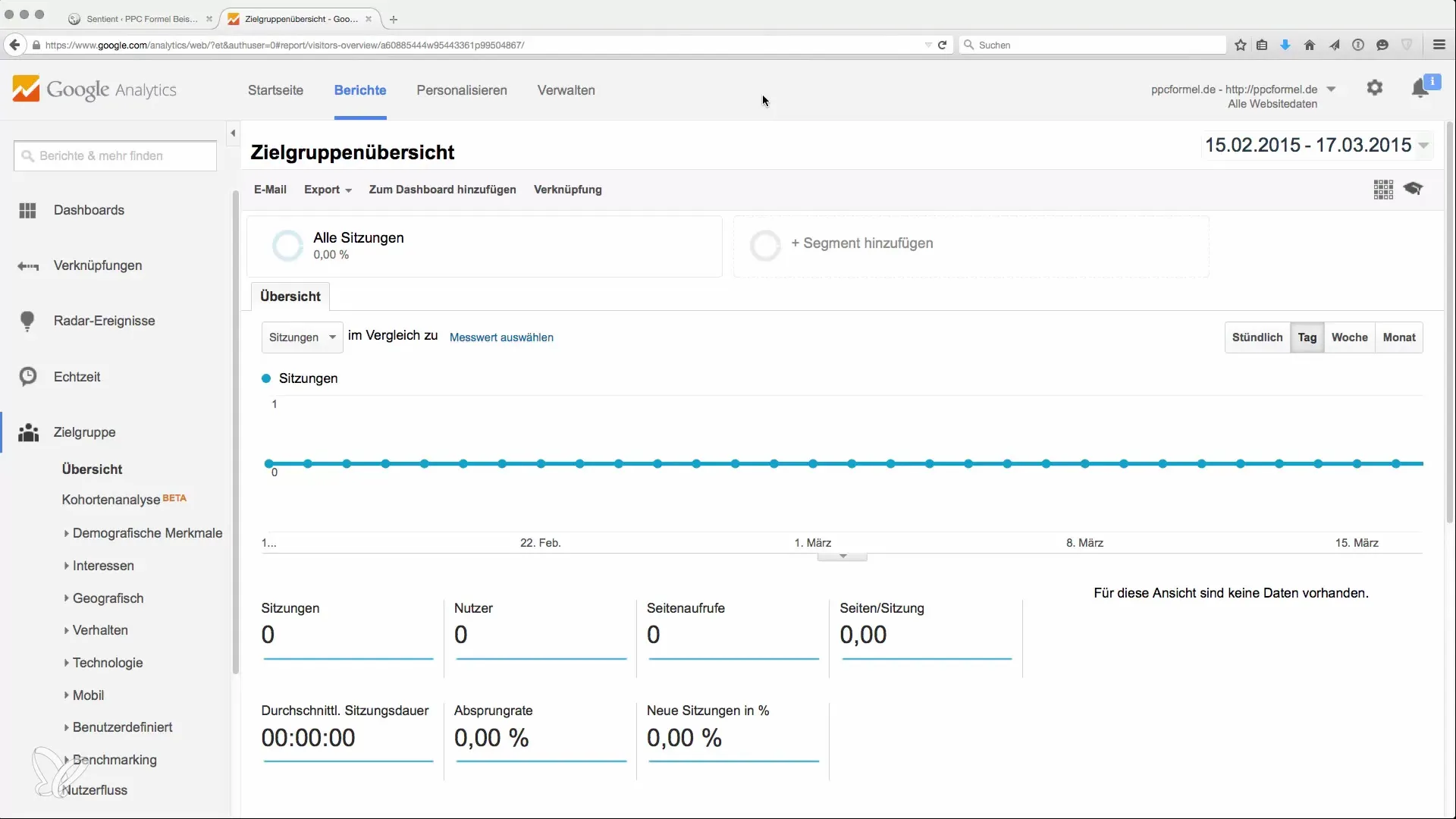Open the Verwalten tab
1456x819 pixels.
click(x=566, y=90)
